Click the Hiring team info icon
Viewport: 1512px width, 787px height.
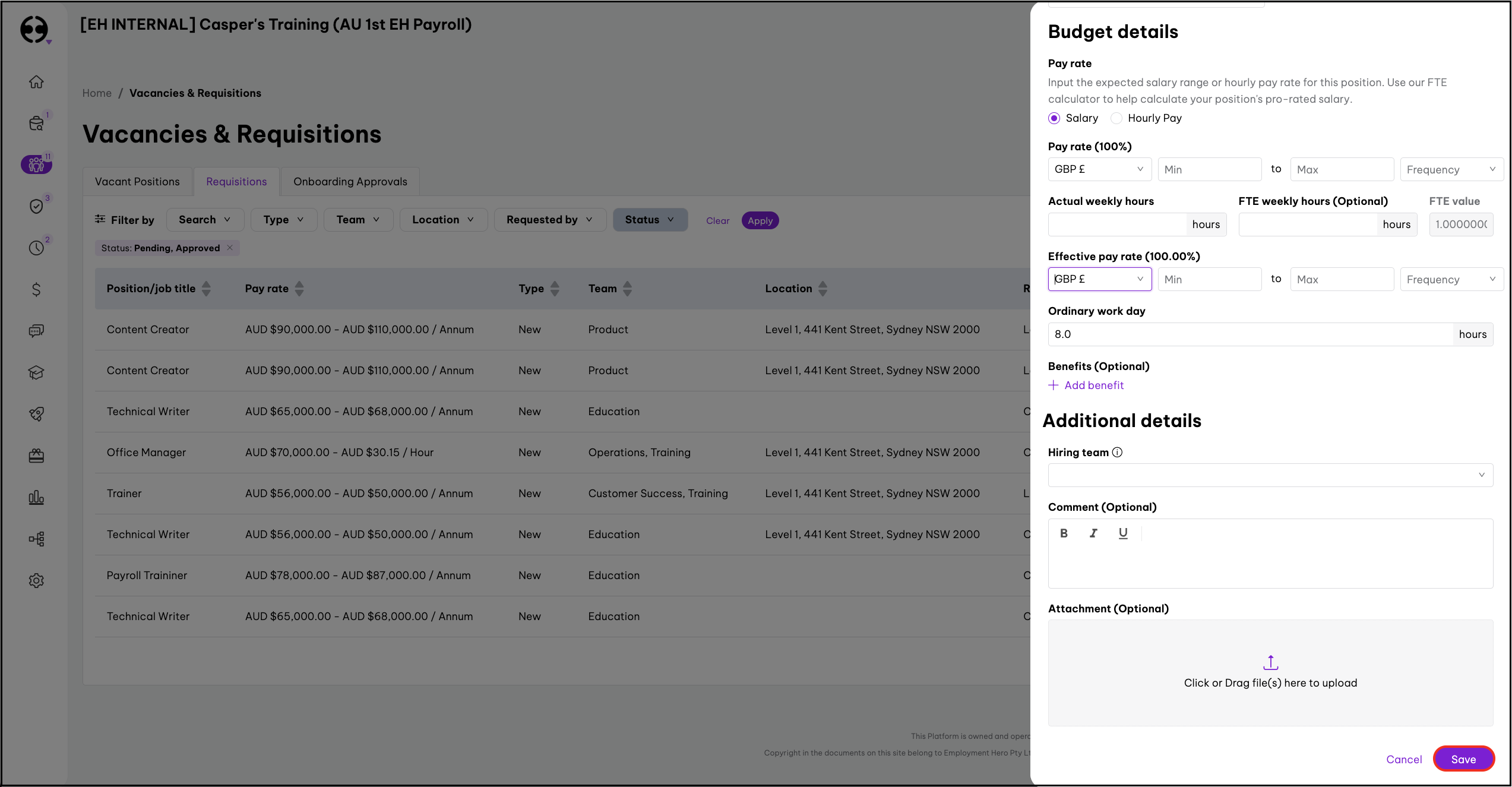tap(1117, 453)
